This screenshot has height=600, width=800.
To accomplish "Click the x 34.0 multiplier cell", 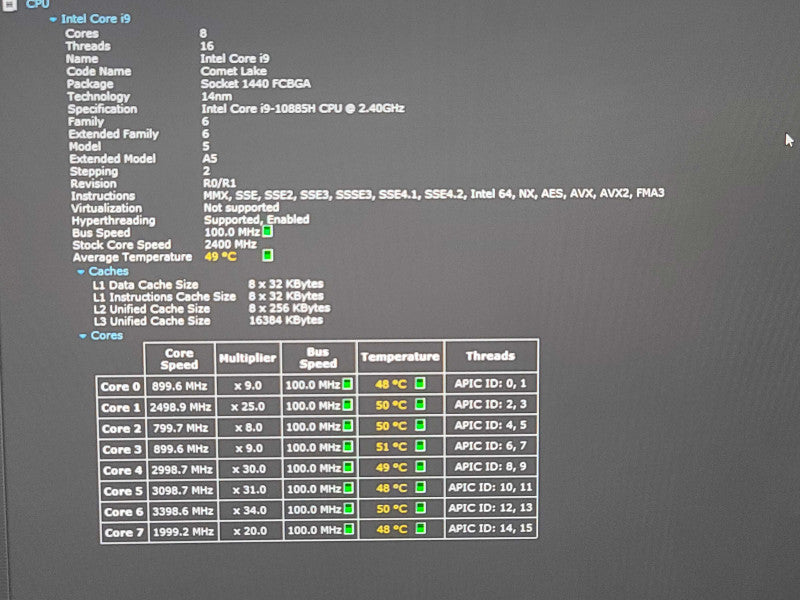I will coord(250,510).
